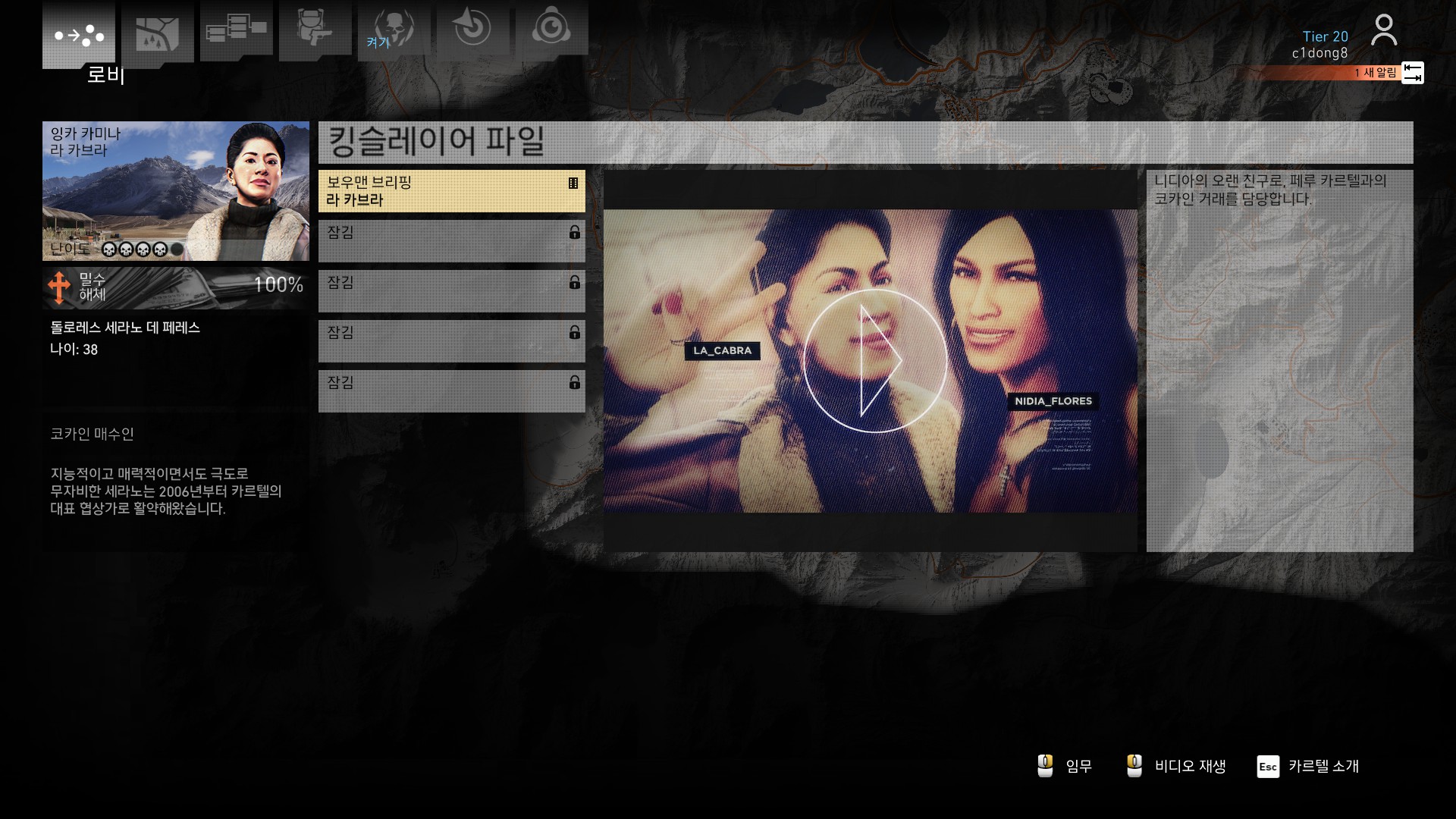Select the second locked 잠김 file entry

tap(451, 291)
